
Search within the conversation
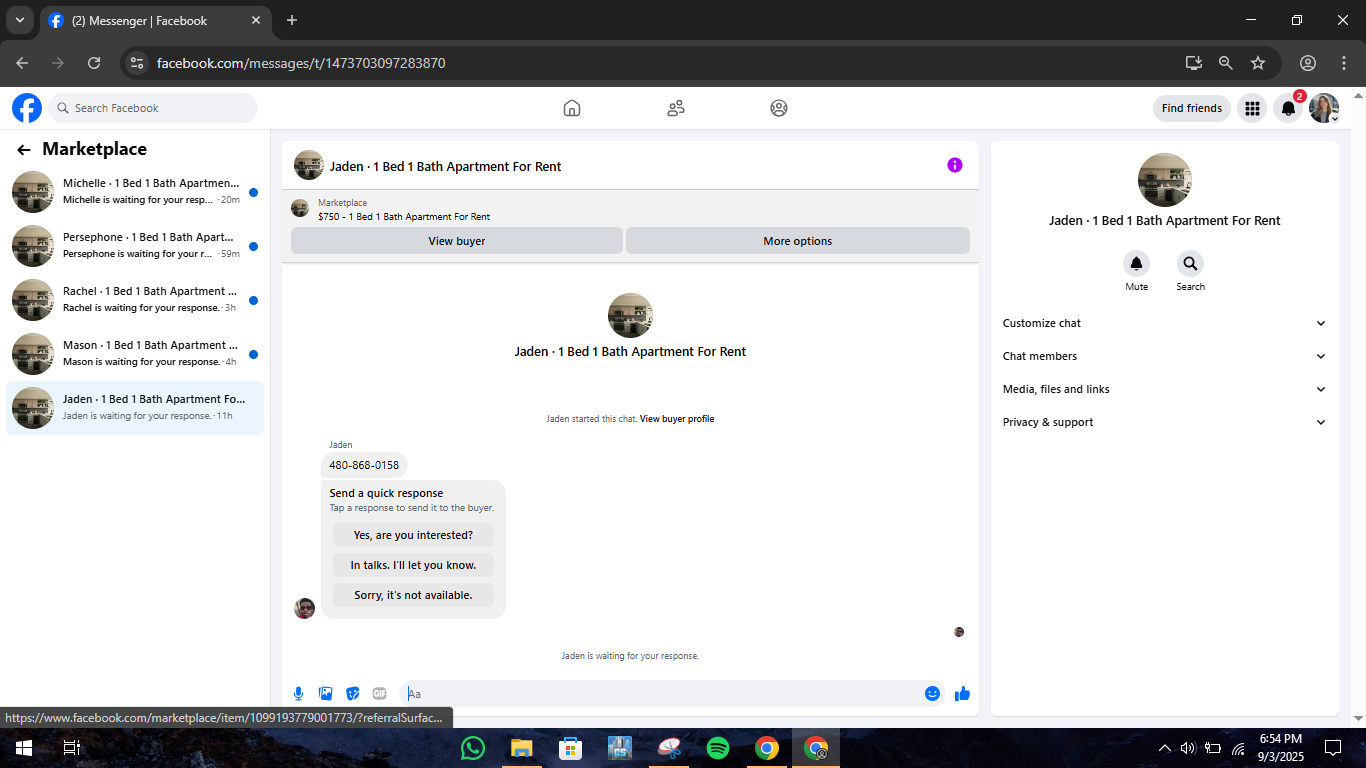[1190, 264]
